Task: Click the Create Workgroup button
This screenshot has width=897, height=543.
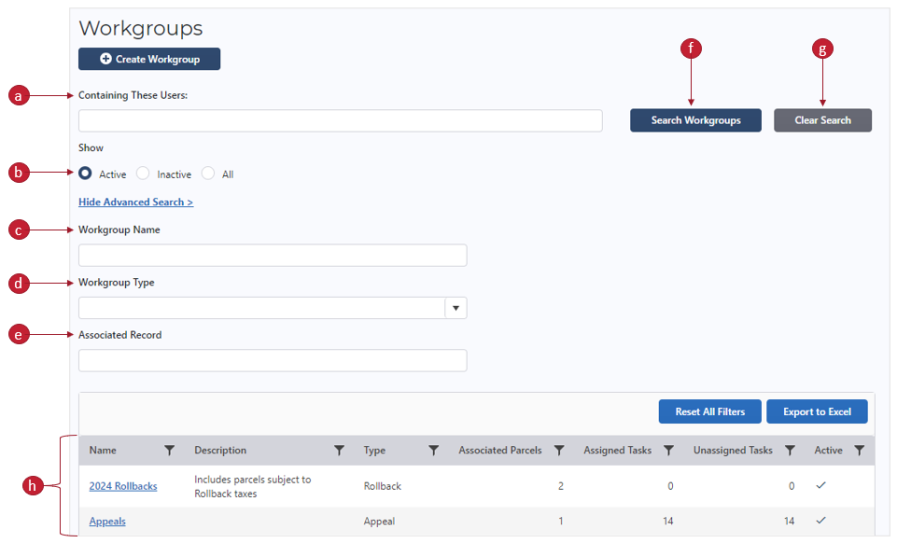Action: tap(149, 59)
